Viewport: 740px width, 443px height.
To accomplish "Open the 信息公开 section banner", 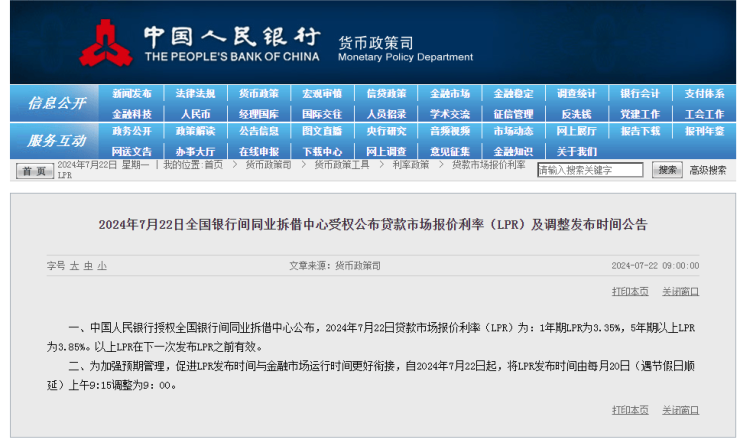I will click(56, 103).
